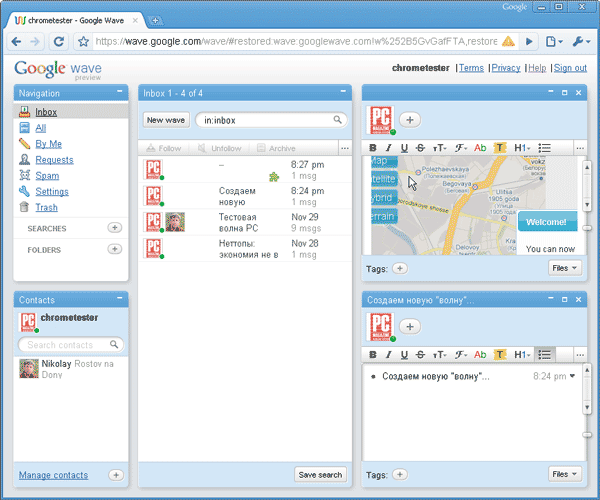The image size is (600, 500).
Task: Open font family dropdown in map wave toolbar
Action: 461,148
